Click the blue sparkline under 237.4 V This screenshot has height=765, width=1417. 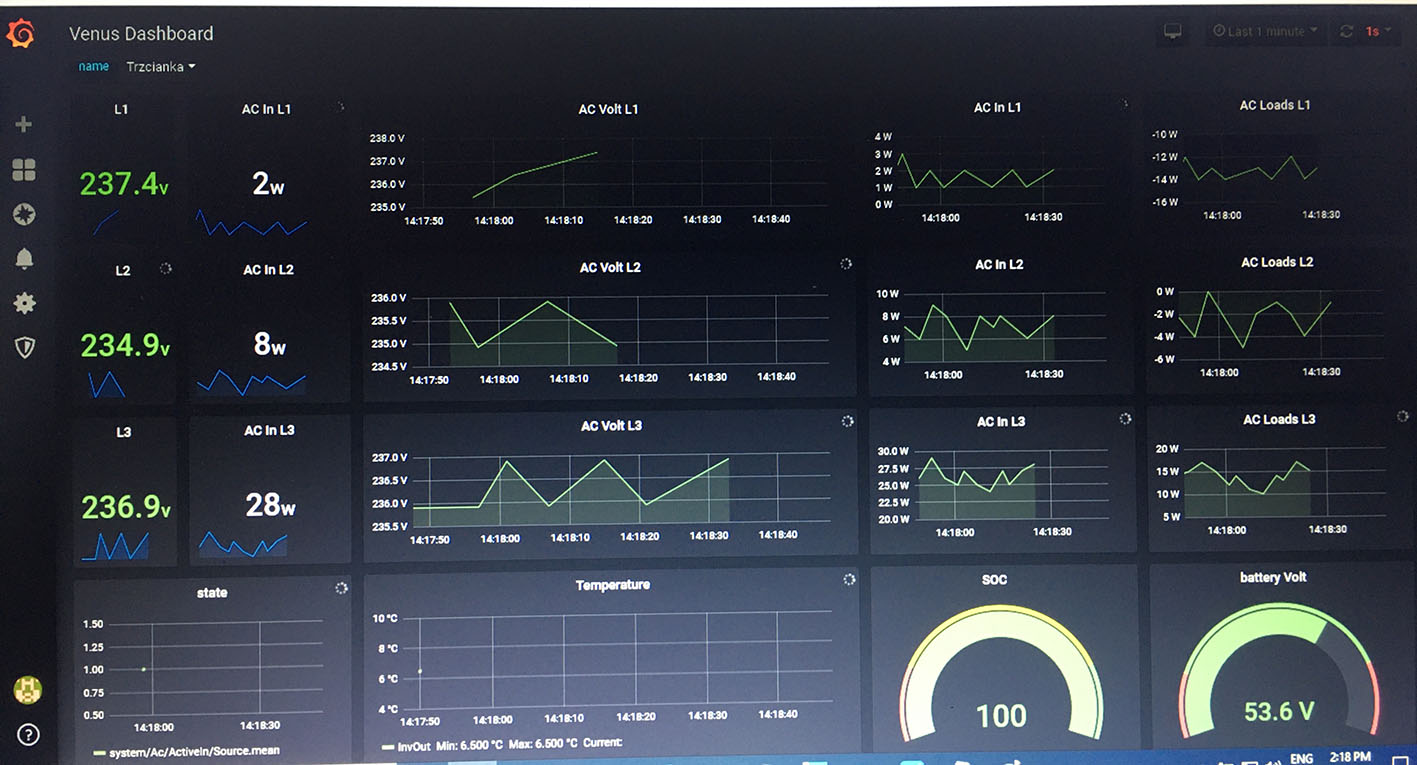[x=106, y=222]
